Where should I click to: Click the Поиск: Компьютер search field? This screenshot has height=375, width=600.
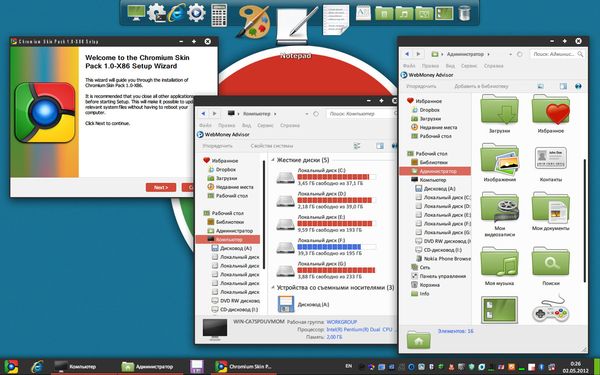click(x=361, y=114)
